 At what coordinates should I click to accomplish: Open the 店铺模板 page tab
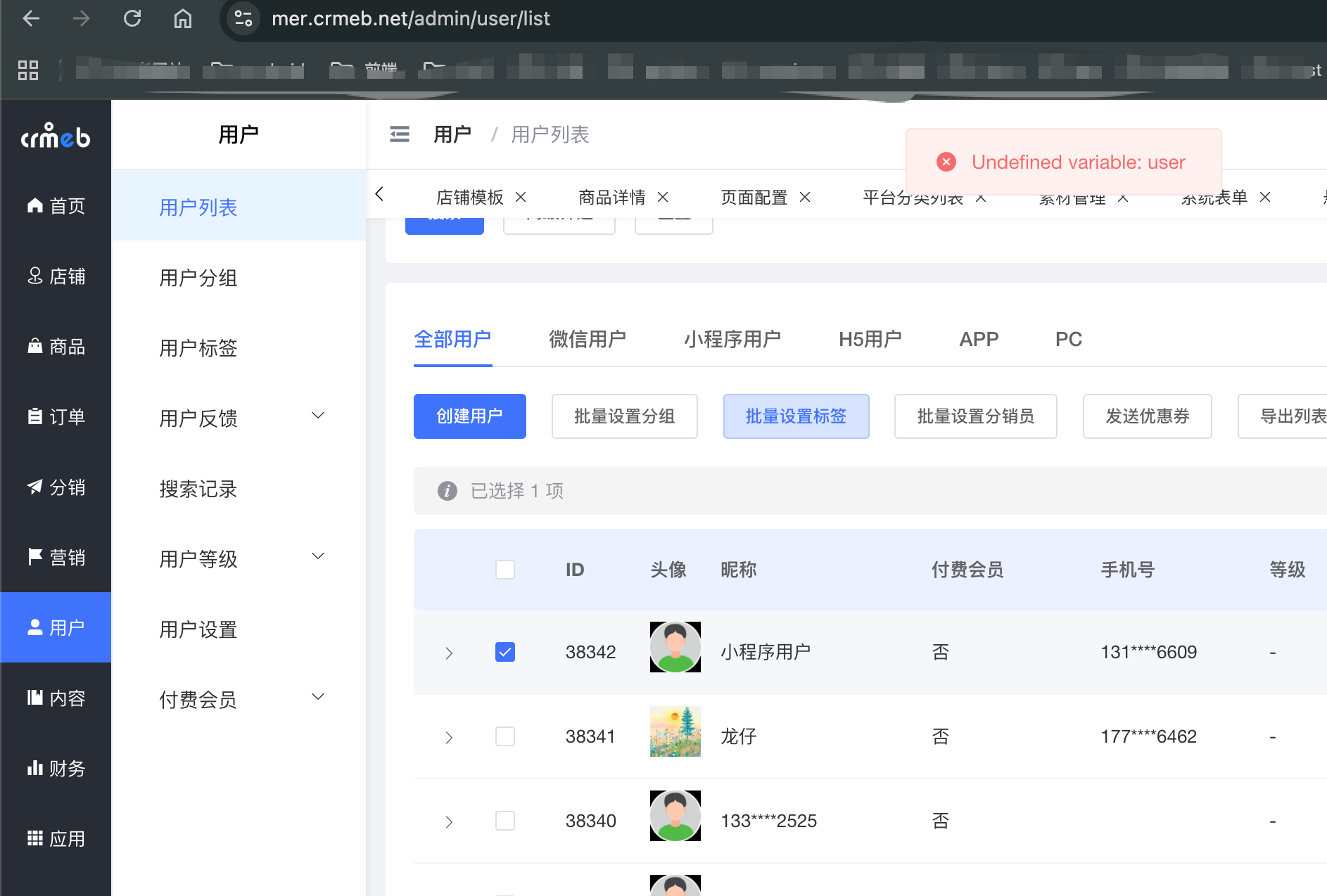tap(470, 197)
